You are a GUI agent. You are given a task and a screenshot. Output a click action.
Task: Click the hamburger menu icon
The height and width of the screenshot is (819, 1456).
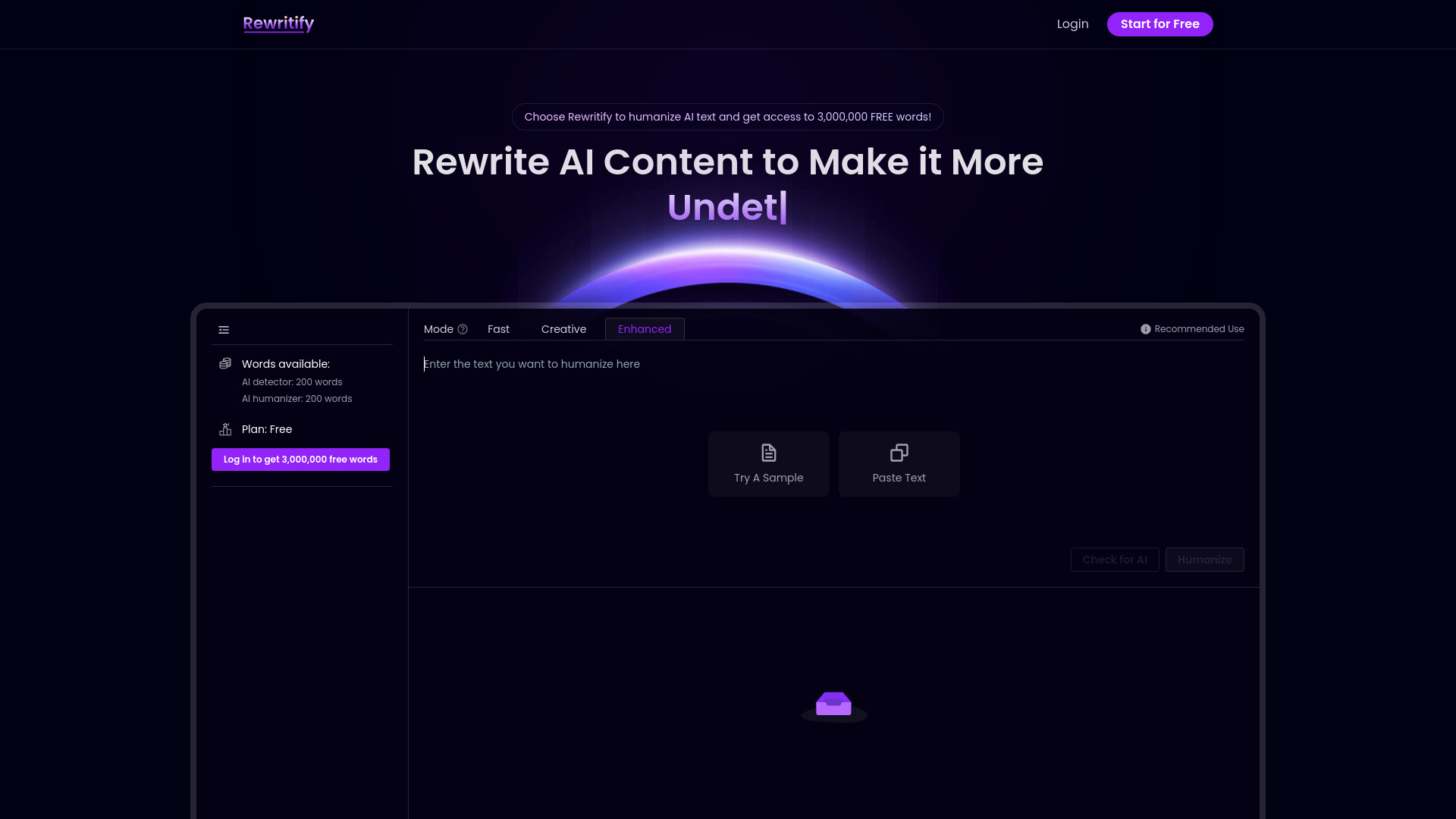[223, 328]
